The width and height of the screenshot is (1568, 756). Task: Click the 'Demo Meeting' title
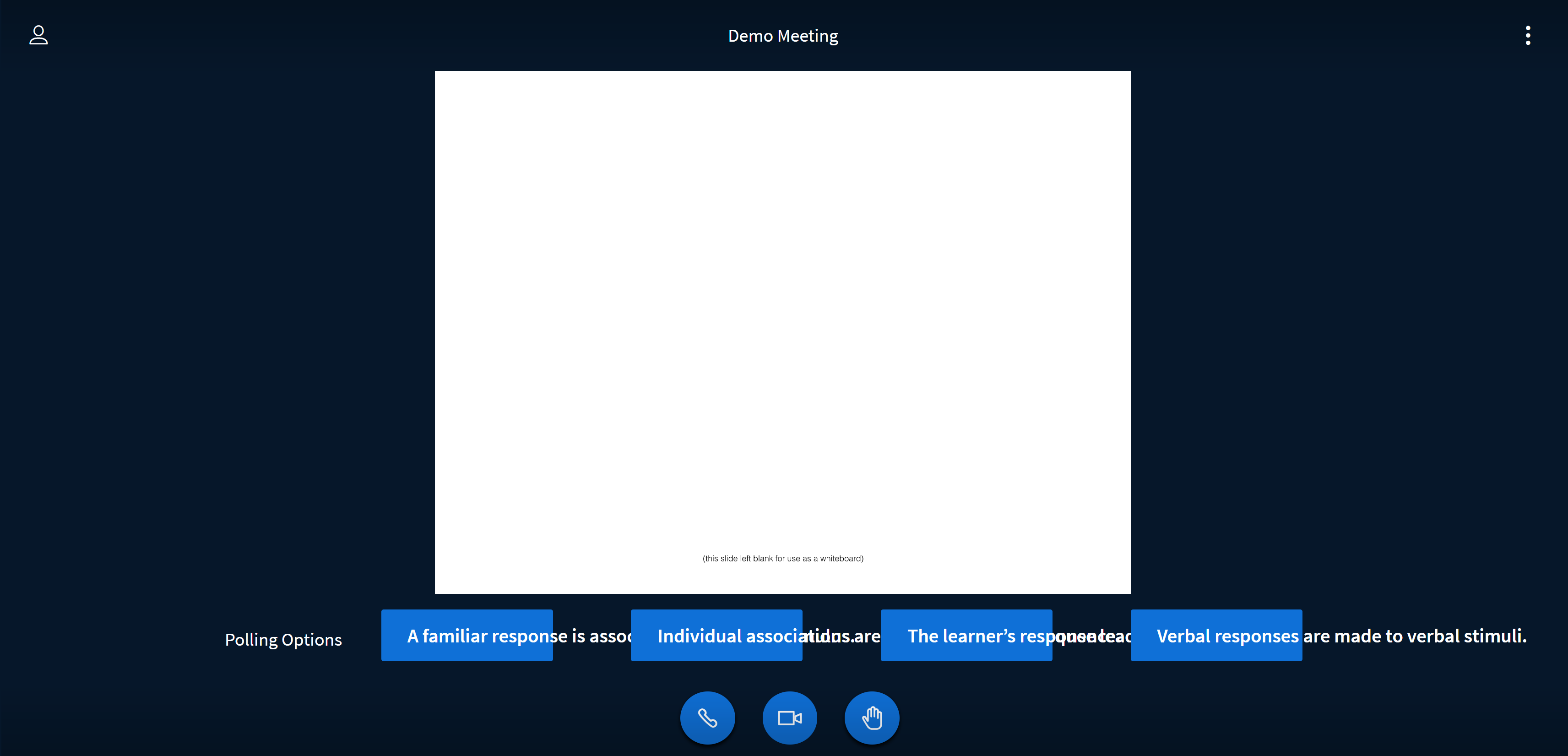(x=783, y=35)
